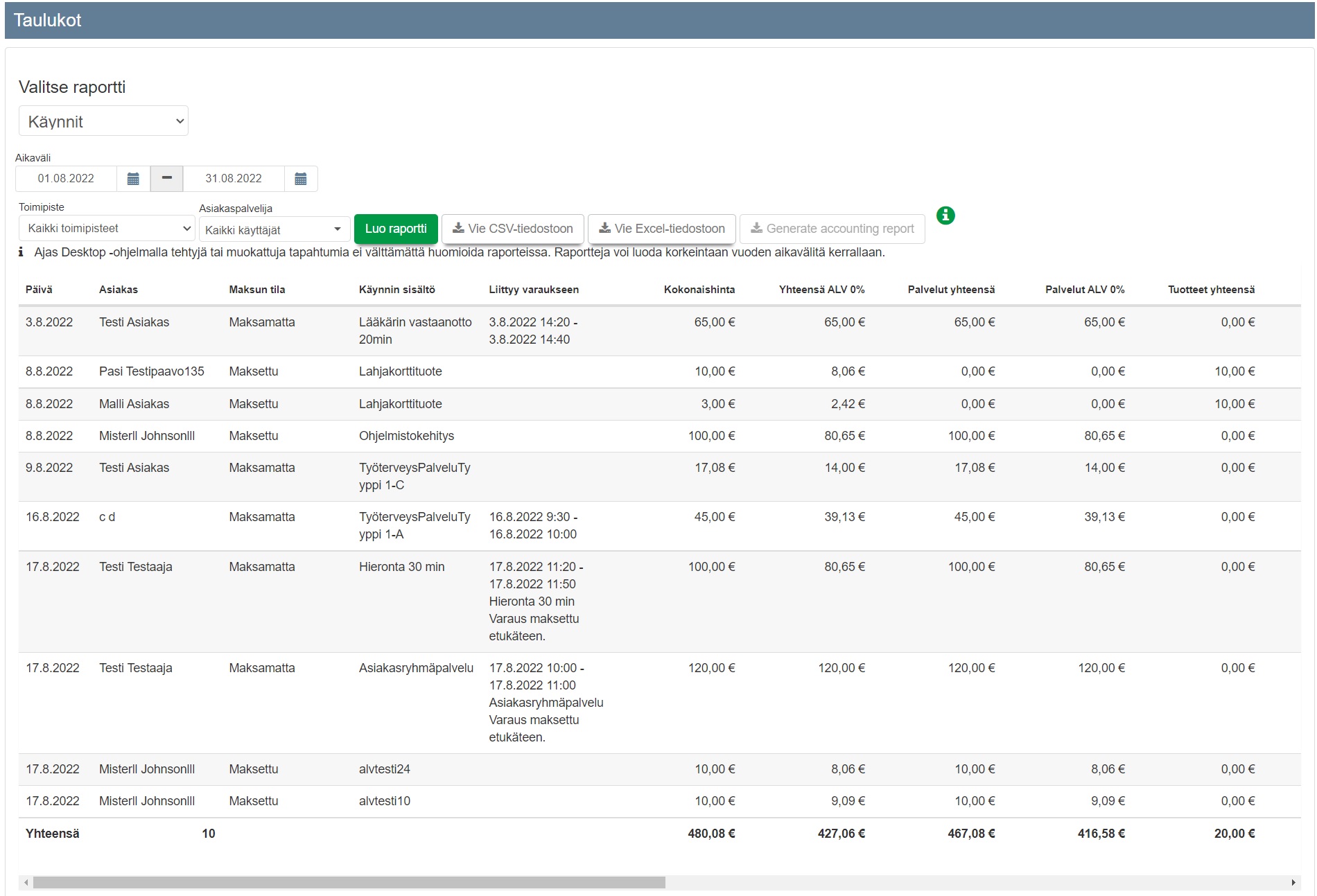Click the 16.8.2022 date cell

click(x=53, y=517)
